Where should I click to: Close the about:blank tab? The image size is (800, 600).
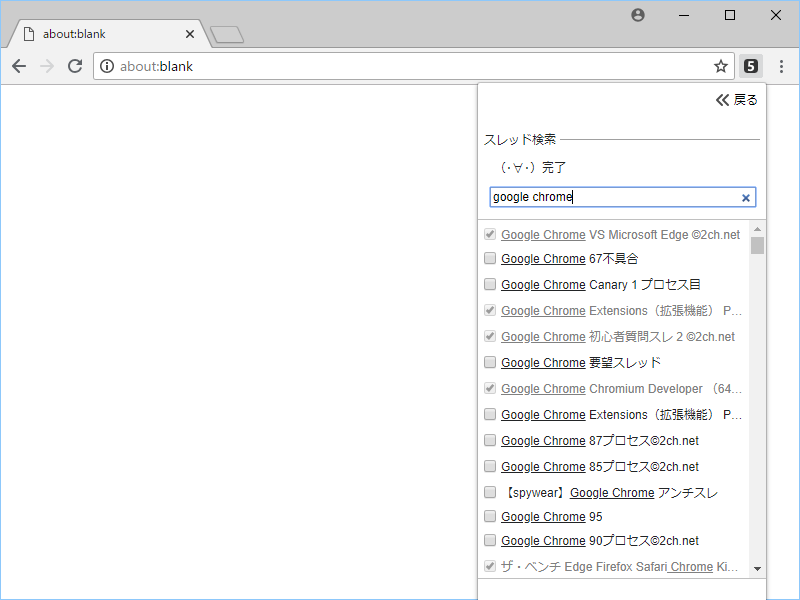coord(190,34)
